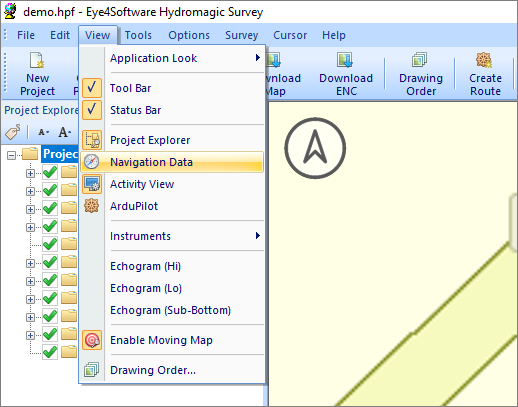Expand the fourth child node under Project

pyautogui.click(x=30, y=227)
